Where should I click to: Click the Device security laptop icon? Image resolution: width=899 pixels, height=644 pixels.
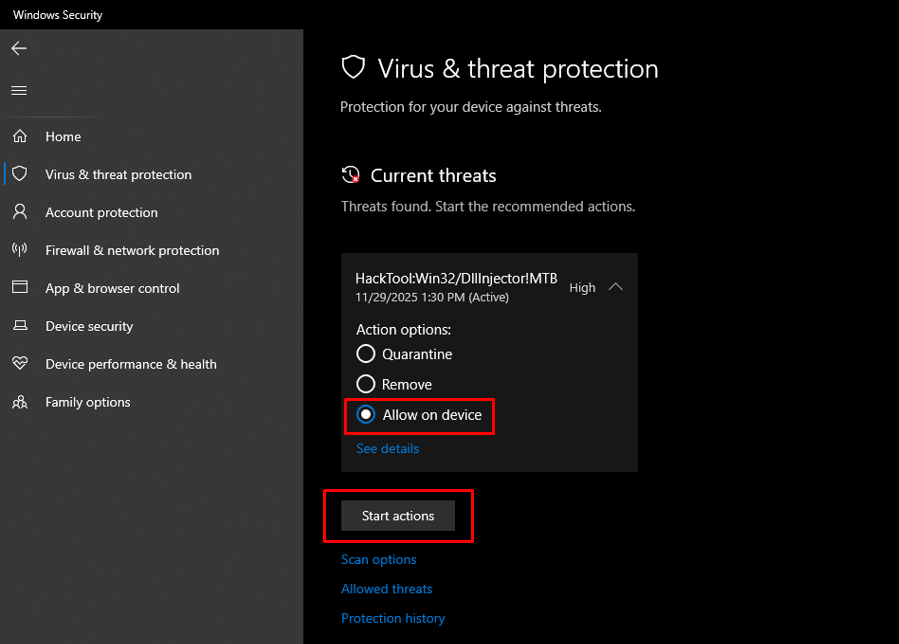tap(20, 325)
